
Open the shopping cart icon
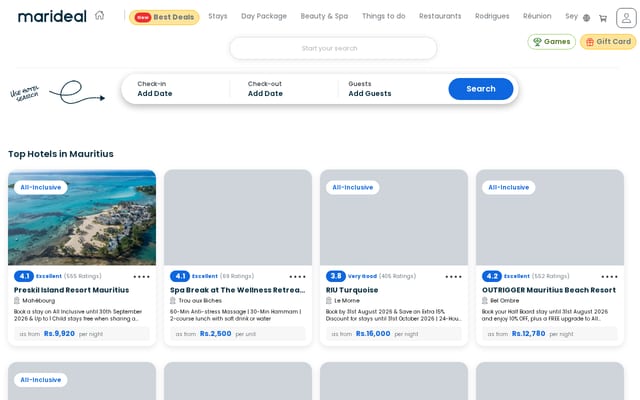point(603,18)
